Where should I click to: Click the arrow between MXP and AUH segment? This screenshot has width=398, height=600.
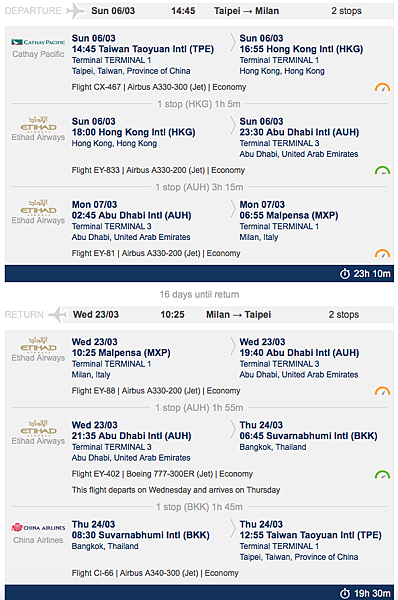point(233,346)
